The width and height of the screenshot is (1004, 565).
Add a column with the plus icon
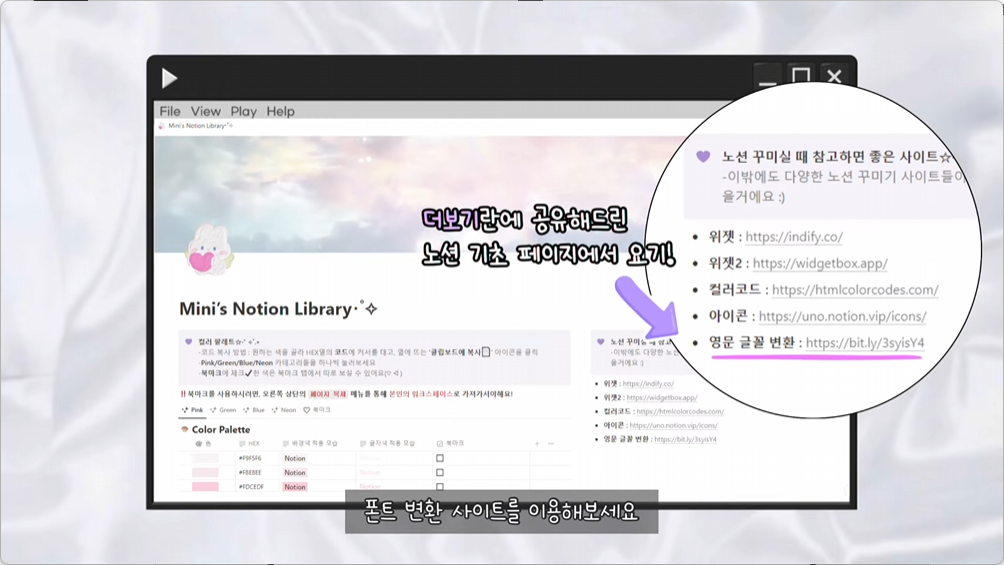537,443
